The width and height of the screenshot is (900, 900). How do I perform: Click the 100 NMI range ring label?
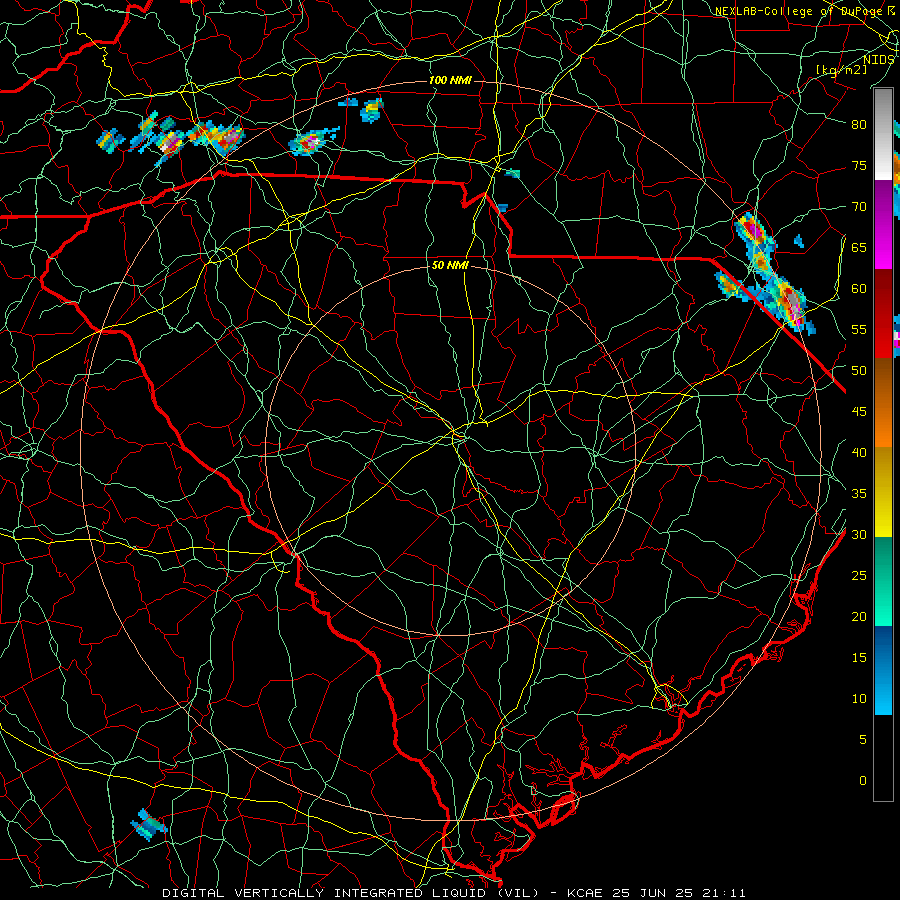click(450, 80)
